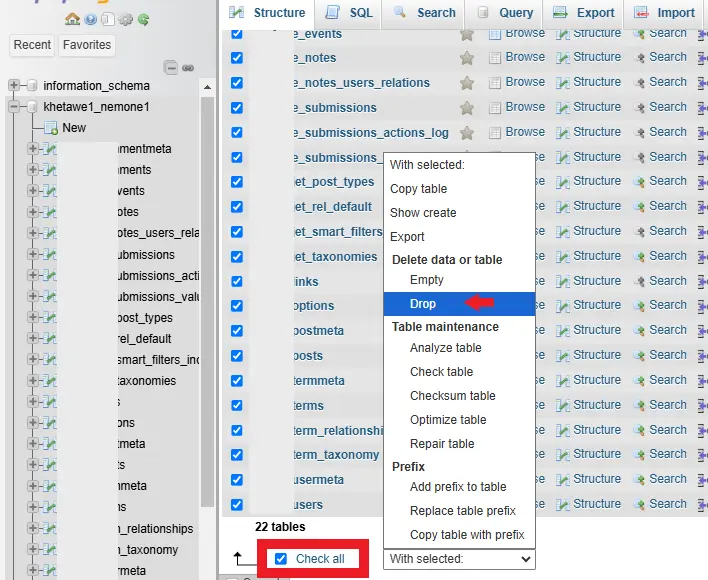The width and height of the screenshot is (708, 580).
Task: Click Search icon in postmeta row
Action: click(639, 330)
